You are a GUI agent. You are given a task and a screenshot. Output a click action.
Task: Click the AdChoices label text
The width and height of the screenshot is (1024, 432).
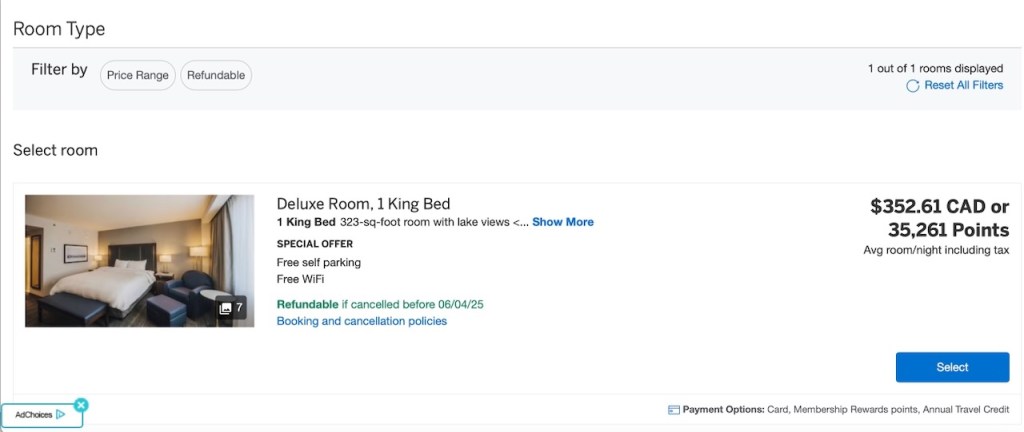[x=34, y=414]
